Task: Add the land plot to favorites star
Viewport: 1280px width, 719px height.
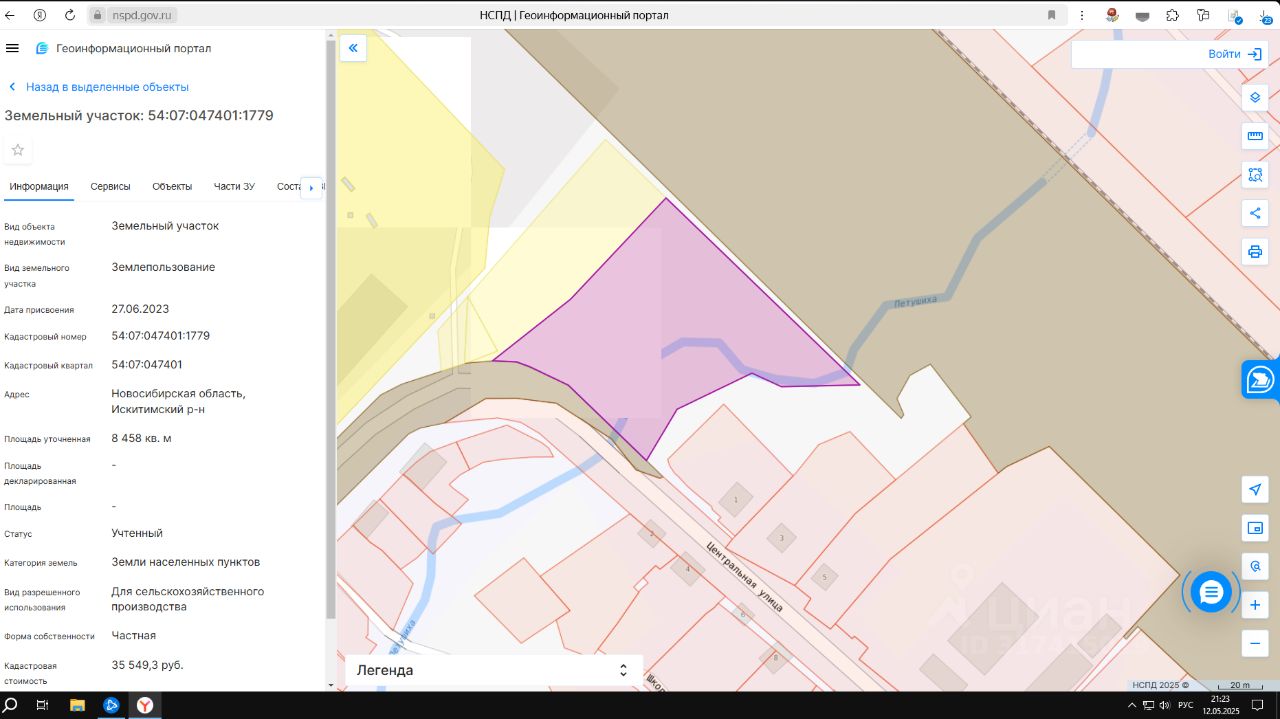Action: tap(18, 151)
